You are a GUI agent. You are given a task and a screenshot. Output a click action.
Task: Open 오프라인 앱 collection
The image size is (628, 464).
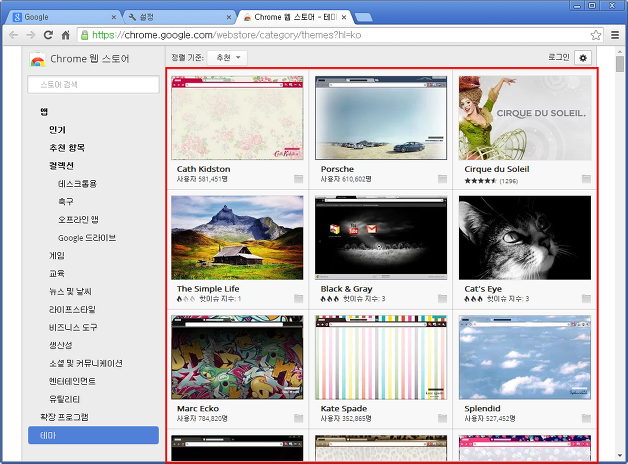click(x=78, y=219)
